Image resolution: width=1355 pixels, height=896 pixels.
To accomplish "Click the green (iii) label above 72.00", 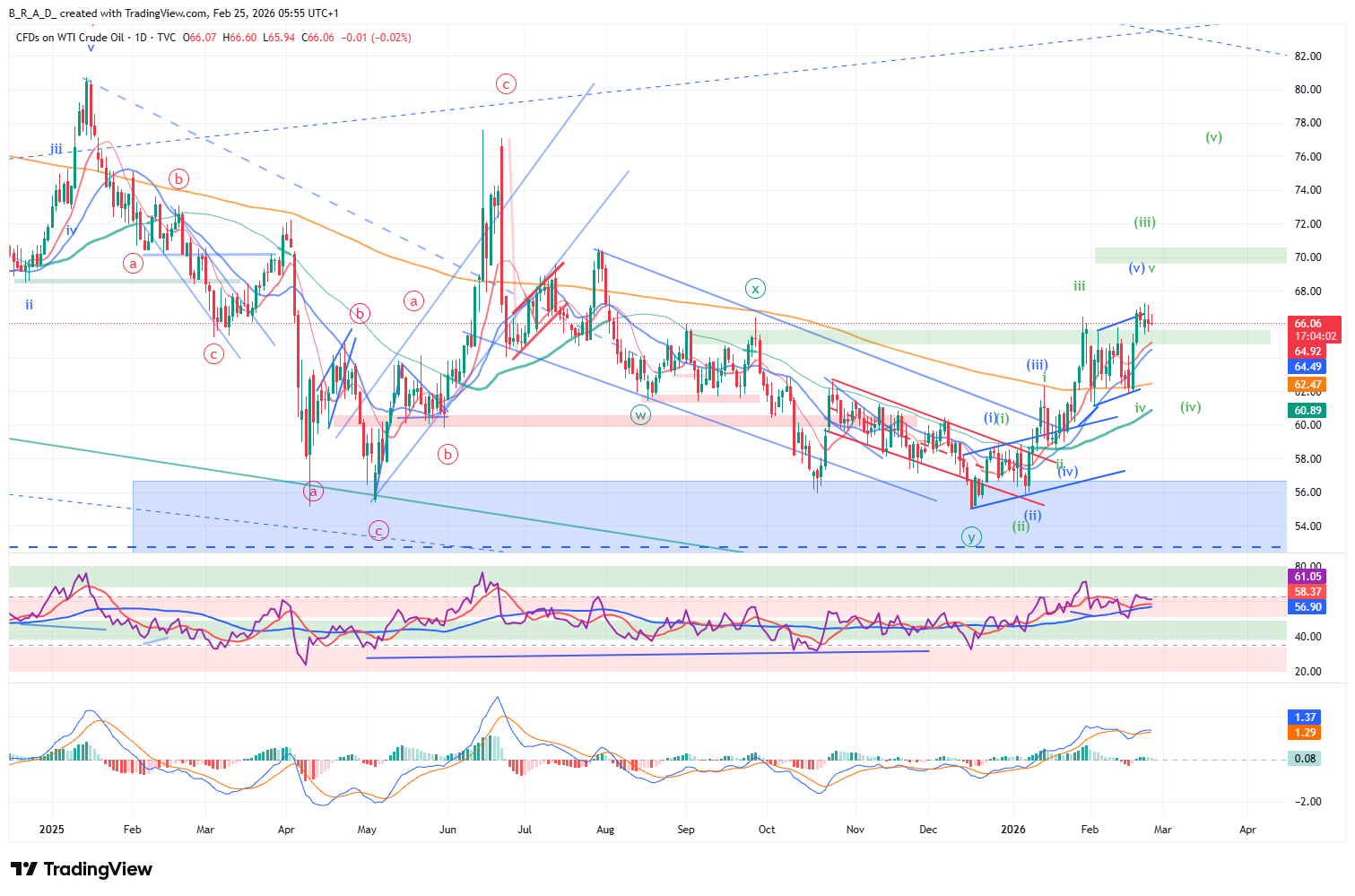I will click(x=1144, y=222).
